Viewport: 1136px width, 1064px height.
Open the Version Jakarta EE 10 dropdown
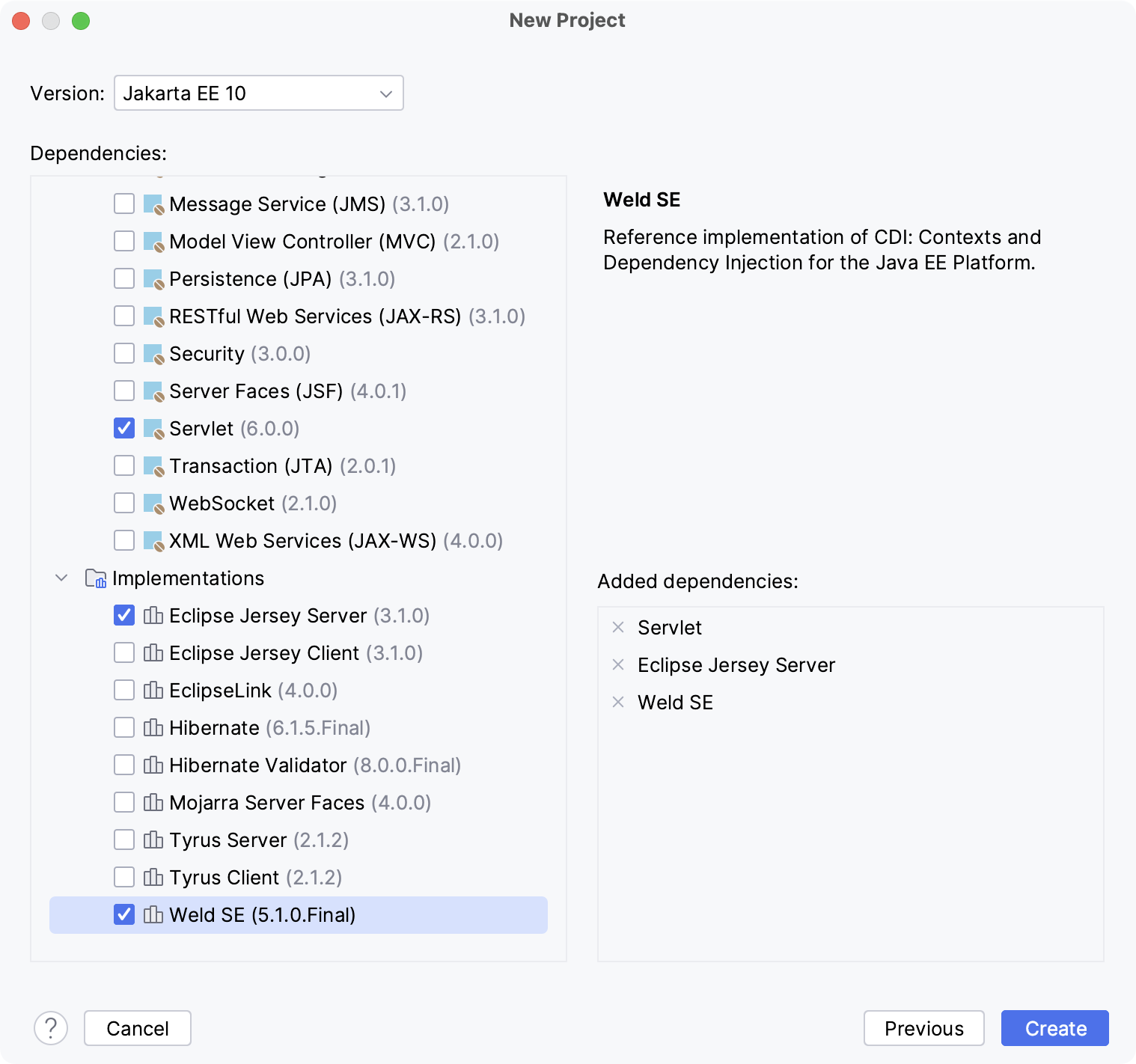point(259,93)
